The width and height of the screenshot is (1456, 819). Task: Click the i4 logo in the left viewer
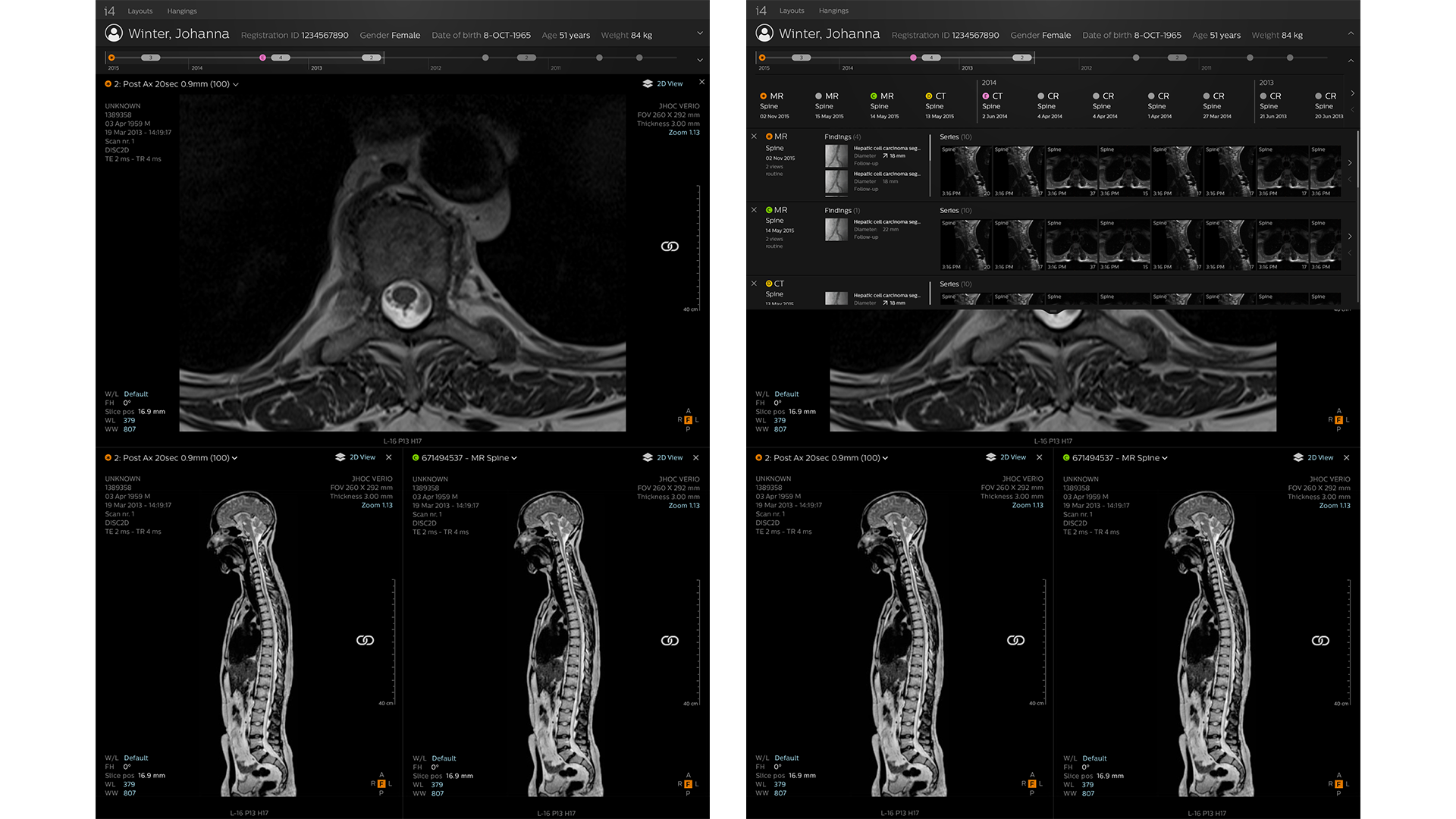[x=109, y=11]
